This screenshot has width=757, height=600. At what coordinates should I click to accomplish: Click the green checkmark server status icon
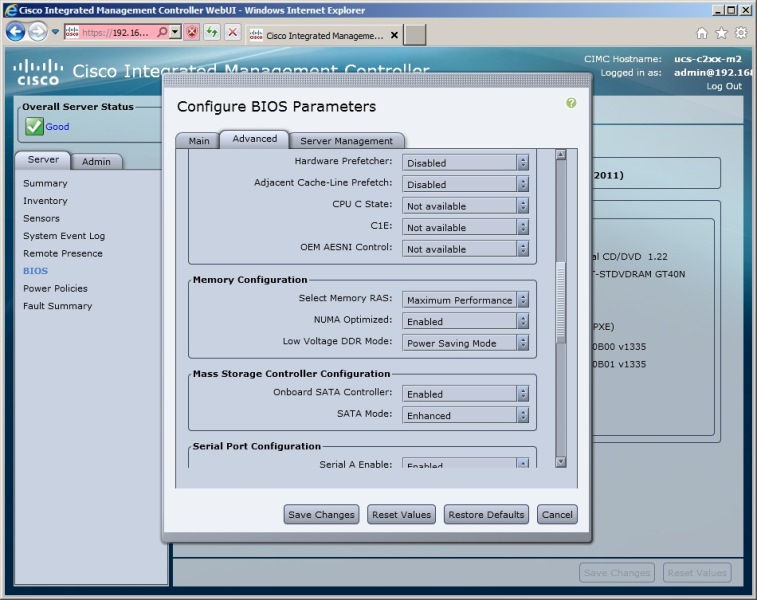tap(34, 126)
